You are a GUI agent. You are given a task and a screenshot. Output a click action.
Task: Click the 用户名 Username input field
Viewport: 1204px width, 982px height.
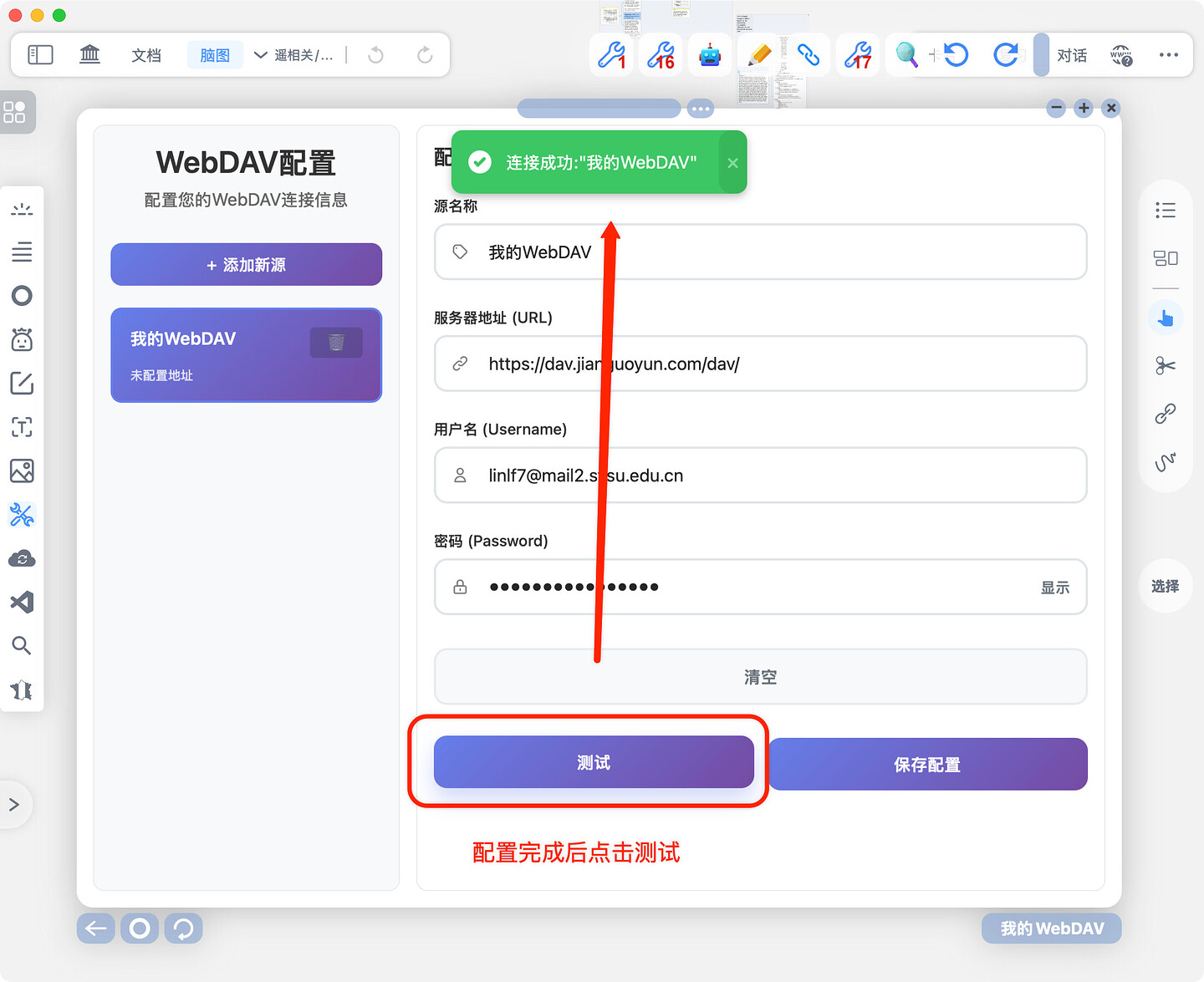pos(761,476)
